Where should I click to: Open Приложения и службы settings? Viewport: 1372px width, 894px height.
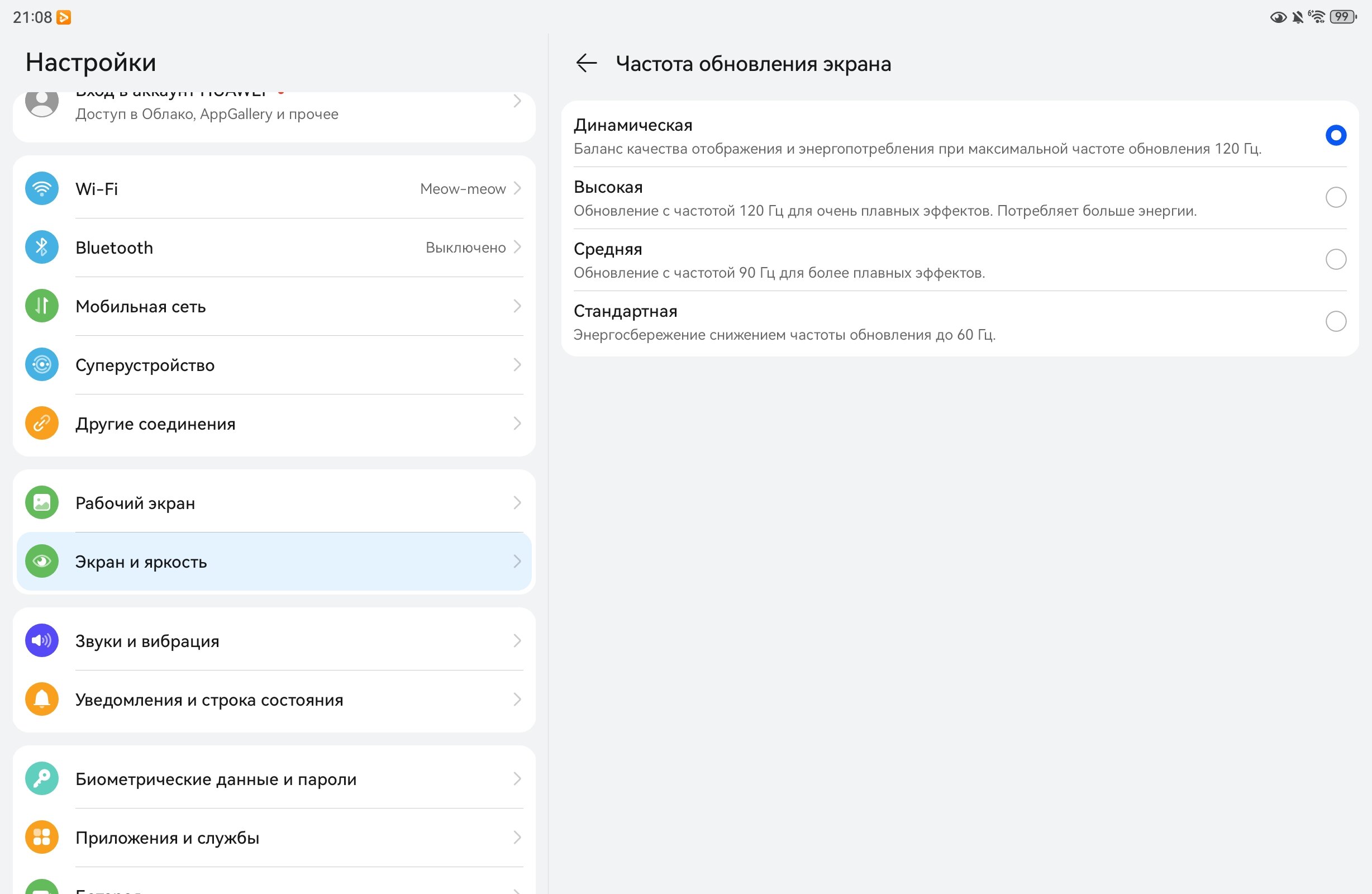click(x=274, y=838)
